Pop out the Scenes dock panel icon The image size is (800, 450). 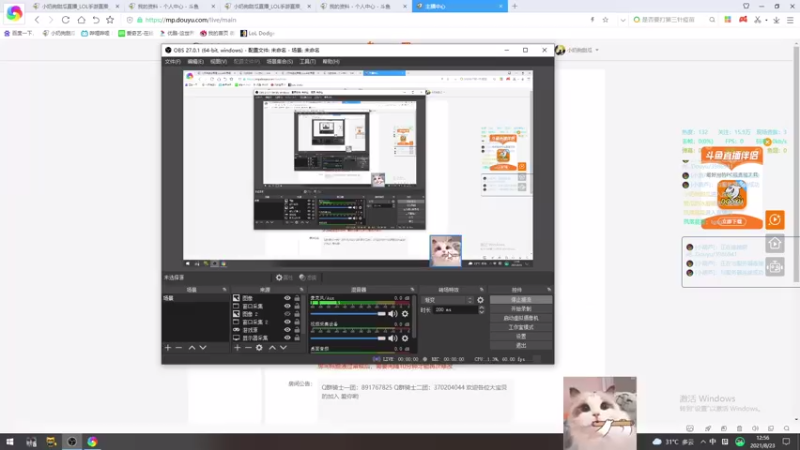click(x=224, y=289)
